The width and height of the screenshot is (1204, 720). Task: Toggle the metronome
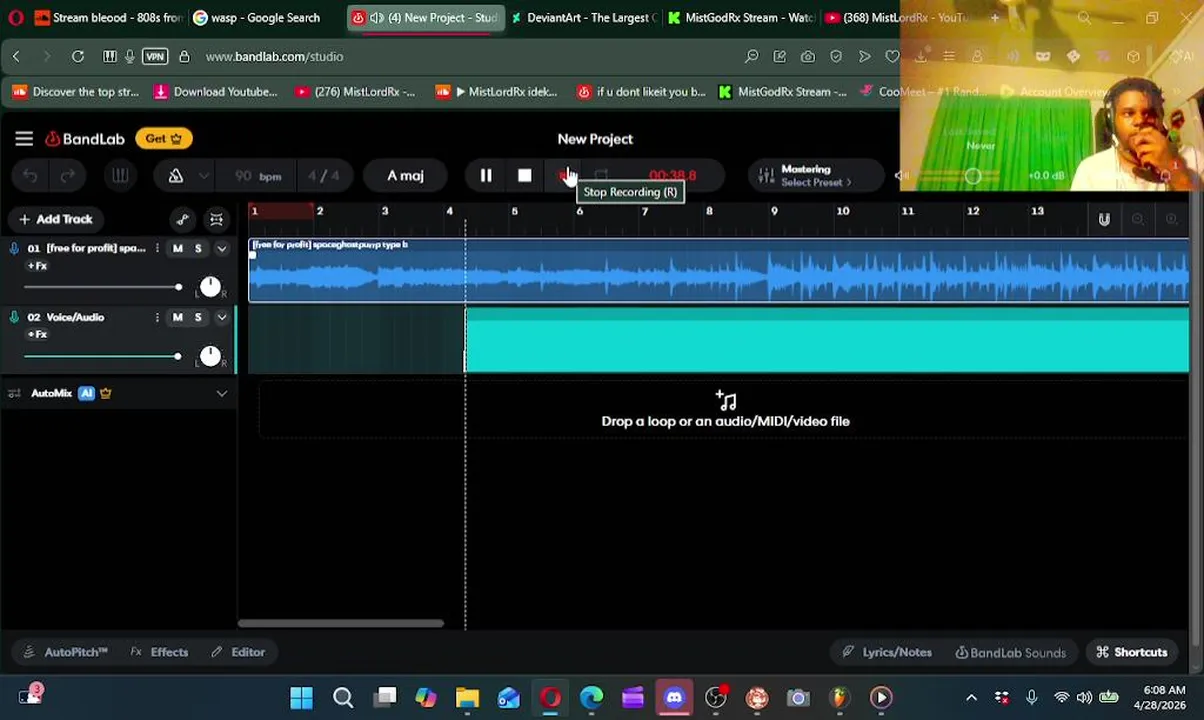click(175, 176)
